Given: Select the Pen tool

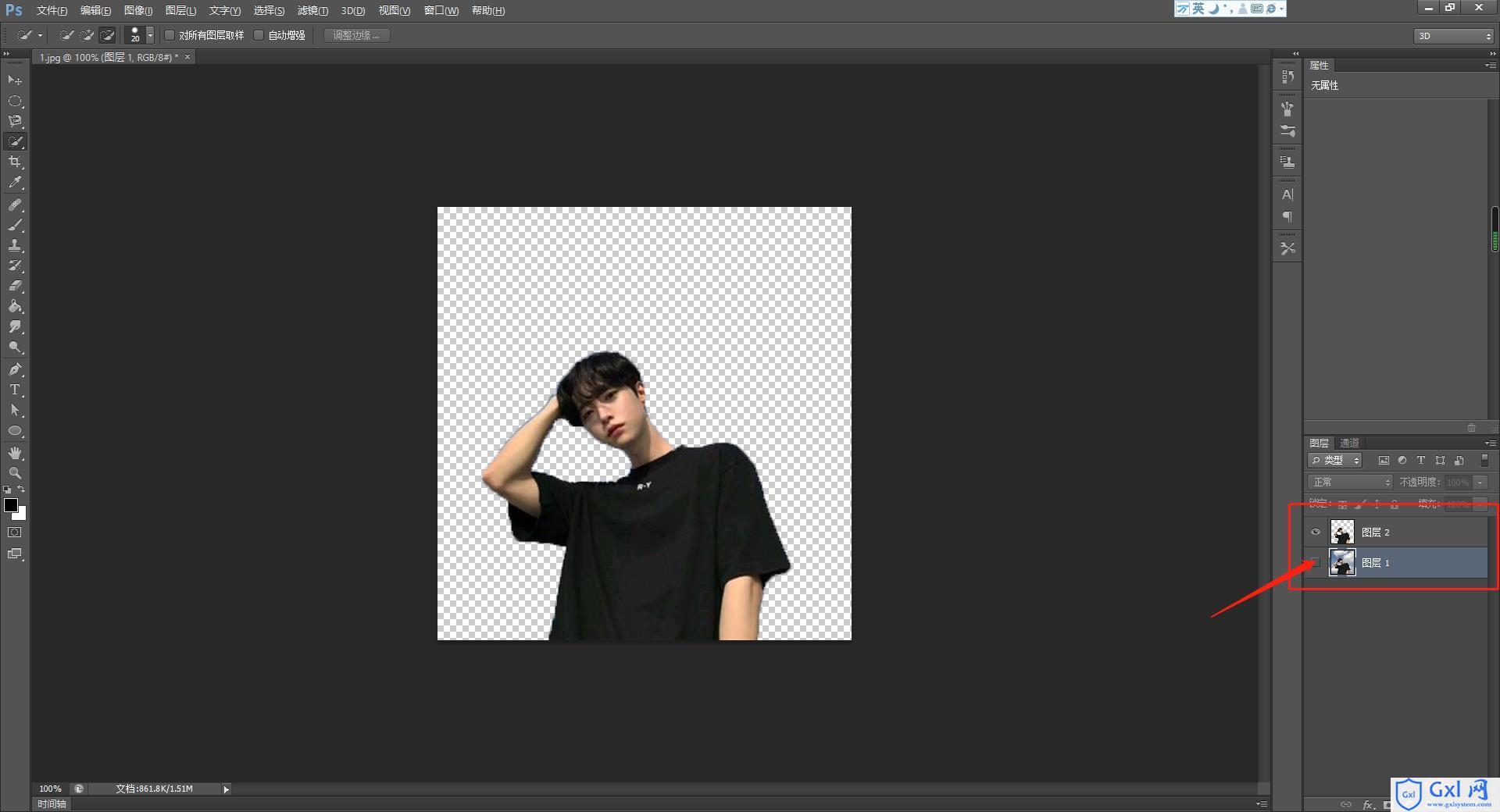Looking at the screenshot, I should (15, 369).
